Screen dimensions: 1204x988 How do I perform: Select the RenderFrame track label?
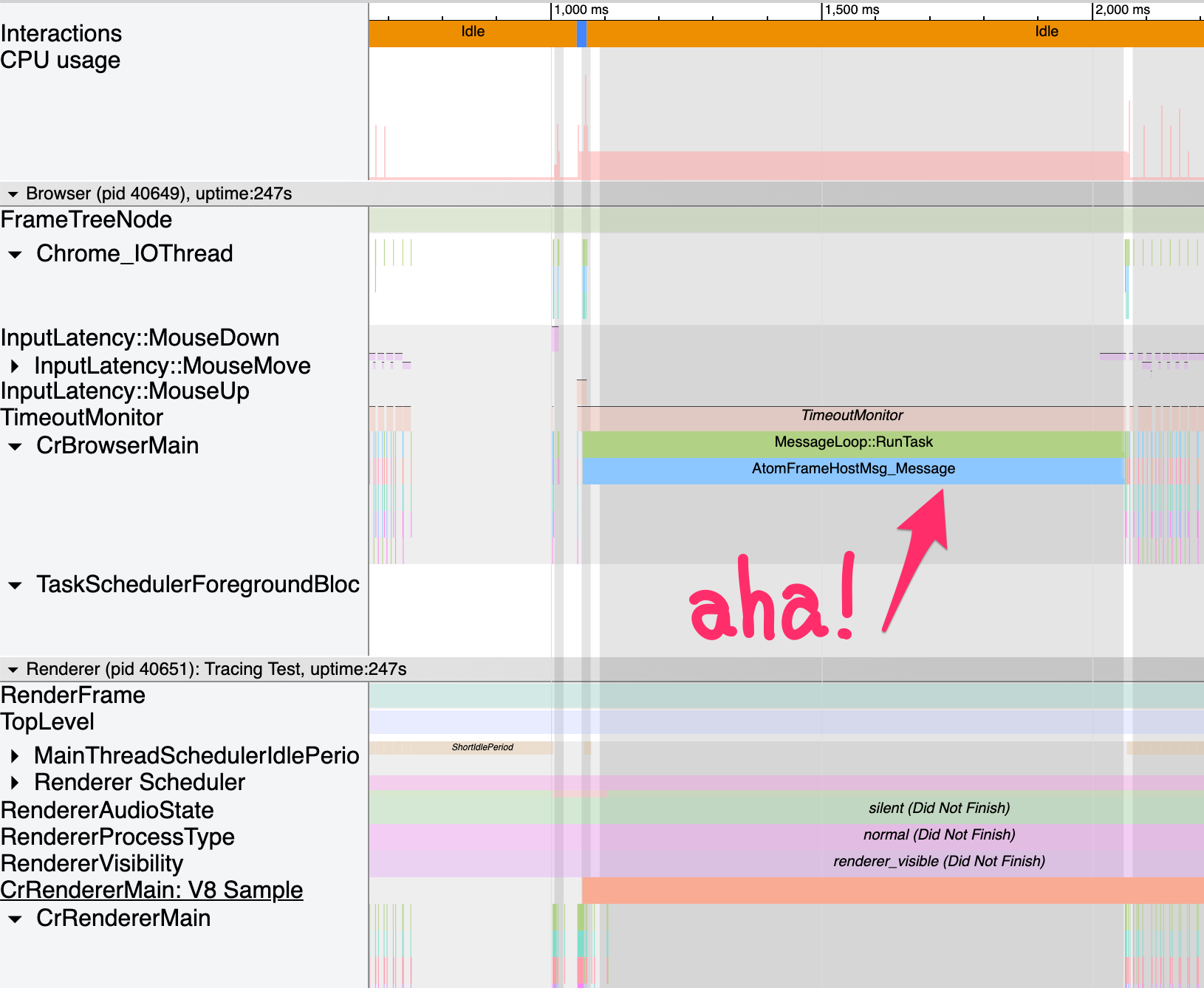(x=73, y=696)
